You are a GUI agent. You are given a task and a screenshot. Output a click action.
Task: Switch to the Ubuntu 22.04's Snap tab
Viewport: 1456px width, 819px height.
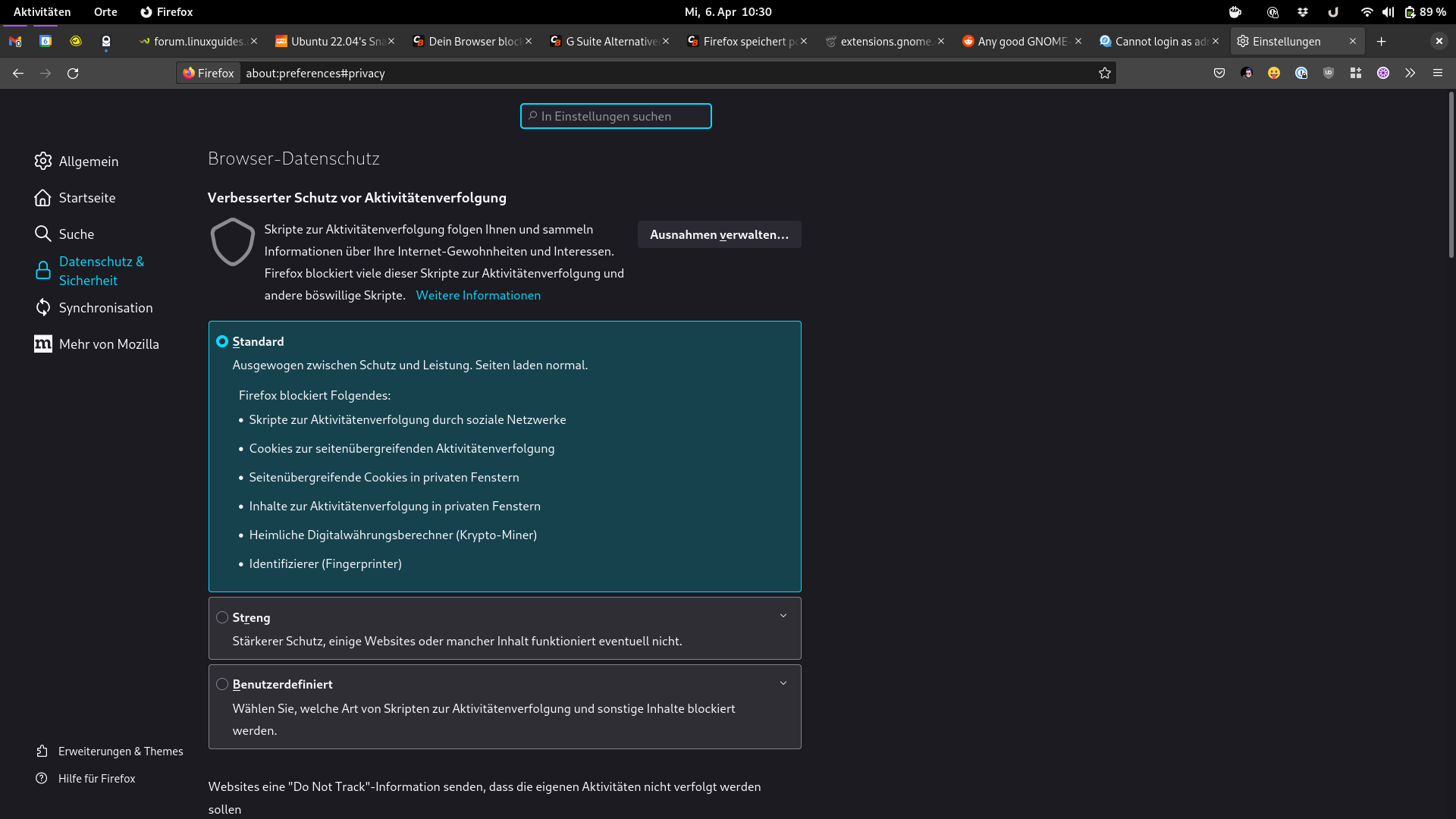(x=334, y=41)
